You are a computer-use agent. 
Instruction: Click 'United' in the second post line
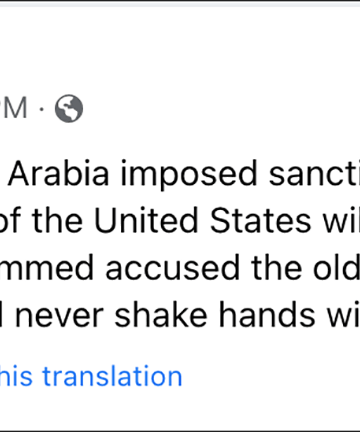[146, 220]
